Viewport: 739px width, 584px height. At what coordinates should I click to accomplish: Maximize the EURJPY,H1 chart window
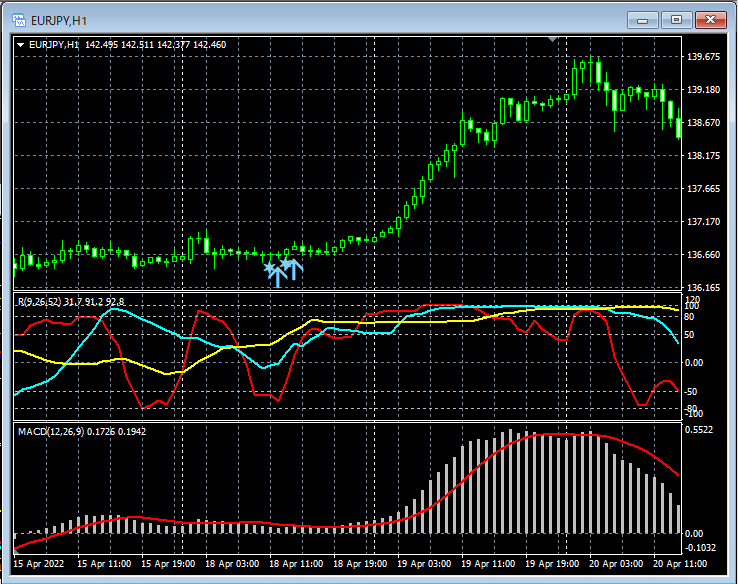tap(677, 19)
